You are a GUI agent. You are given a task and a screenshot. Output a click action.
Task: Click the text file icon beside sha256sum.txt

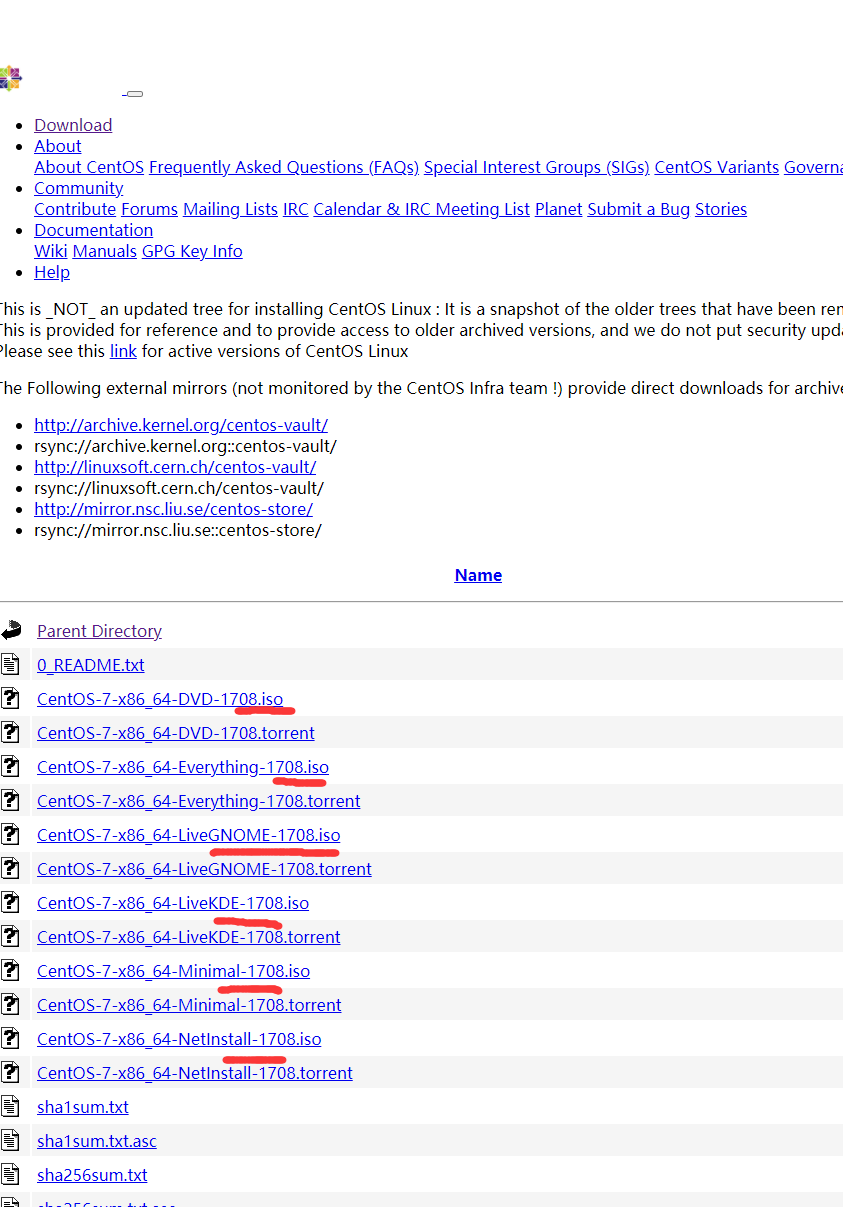pos(10,1174)
